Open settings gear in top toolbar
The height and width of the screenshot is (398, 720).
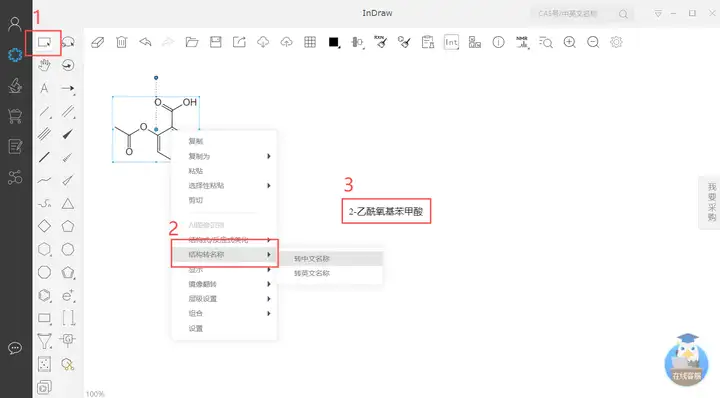pos(616,42)
